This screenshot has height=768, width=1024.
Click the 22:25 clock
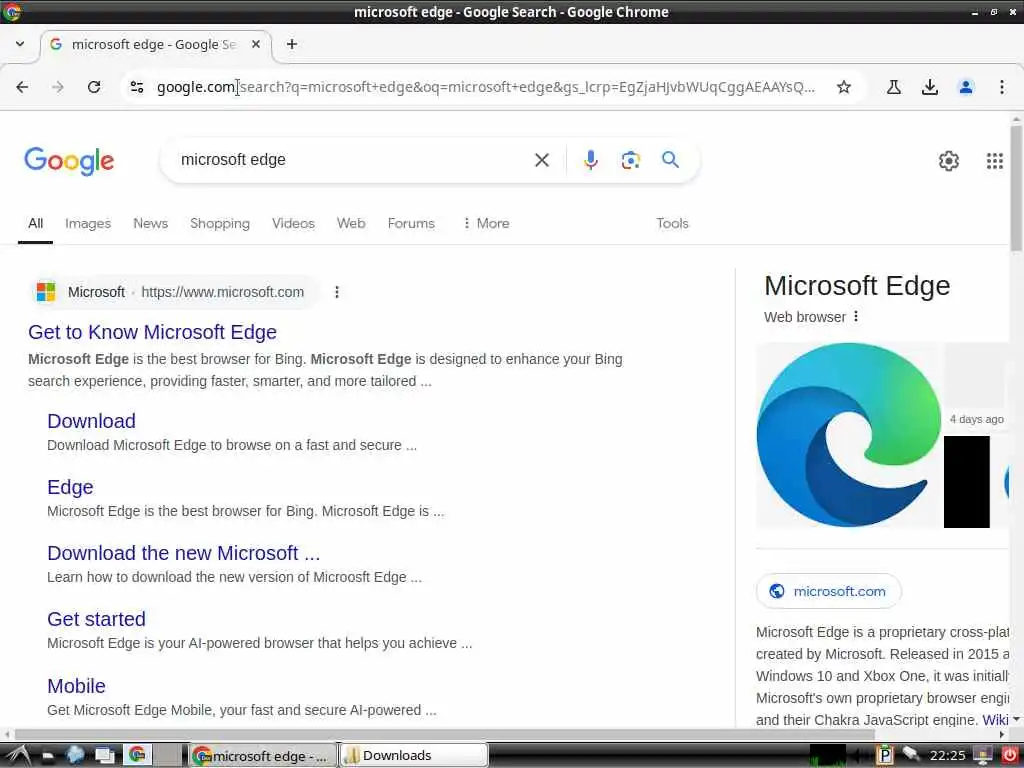(x=947, y=756)
